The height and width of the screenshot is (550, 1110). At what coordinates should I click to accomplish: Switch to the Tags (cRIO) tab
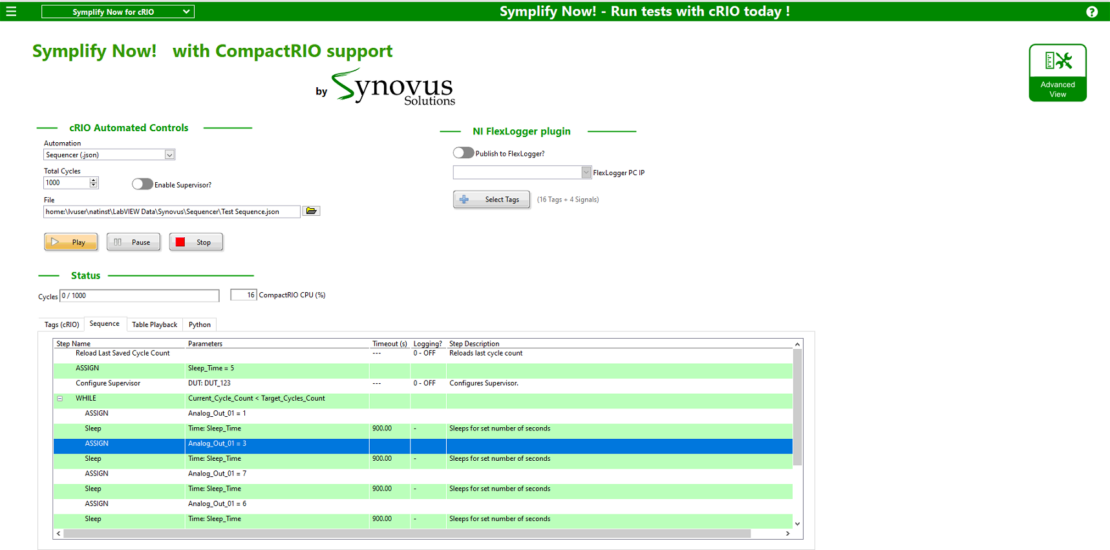pos(61,324)
